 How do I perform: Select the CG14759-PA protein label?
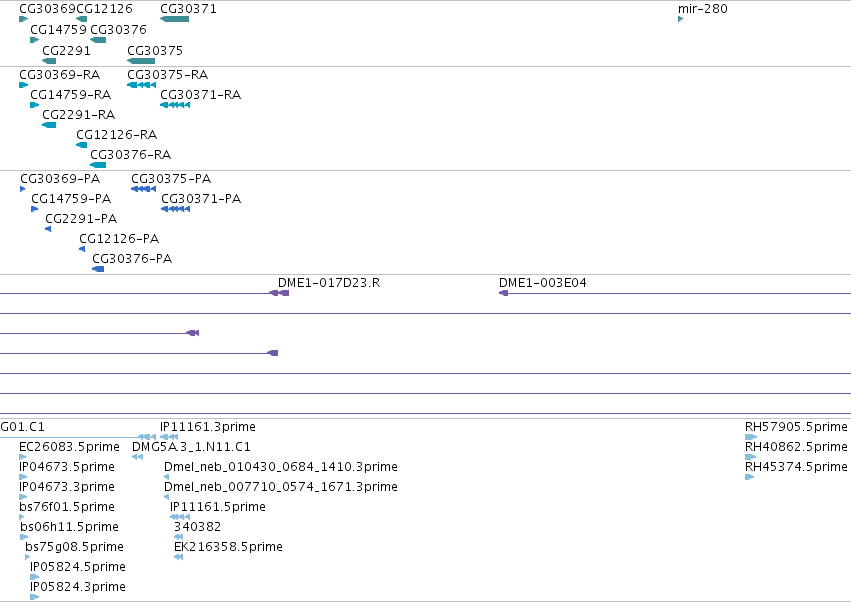(x=71, y=199)
